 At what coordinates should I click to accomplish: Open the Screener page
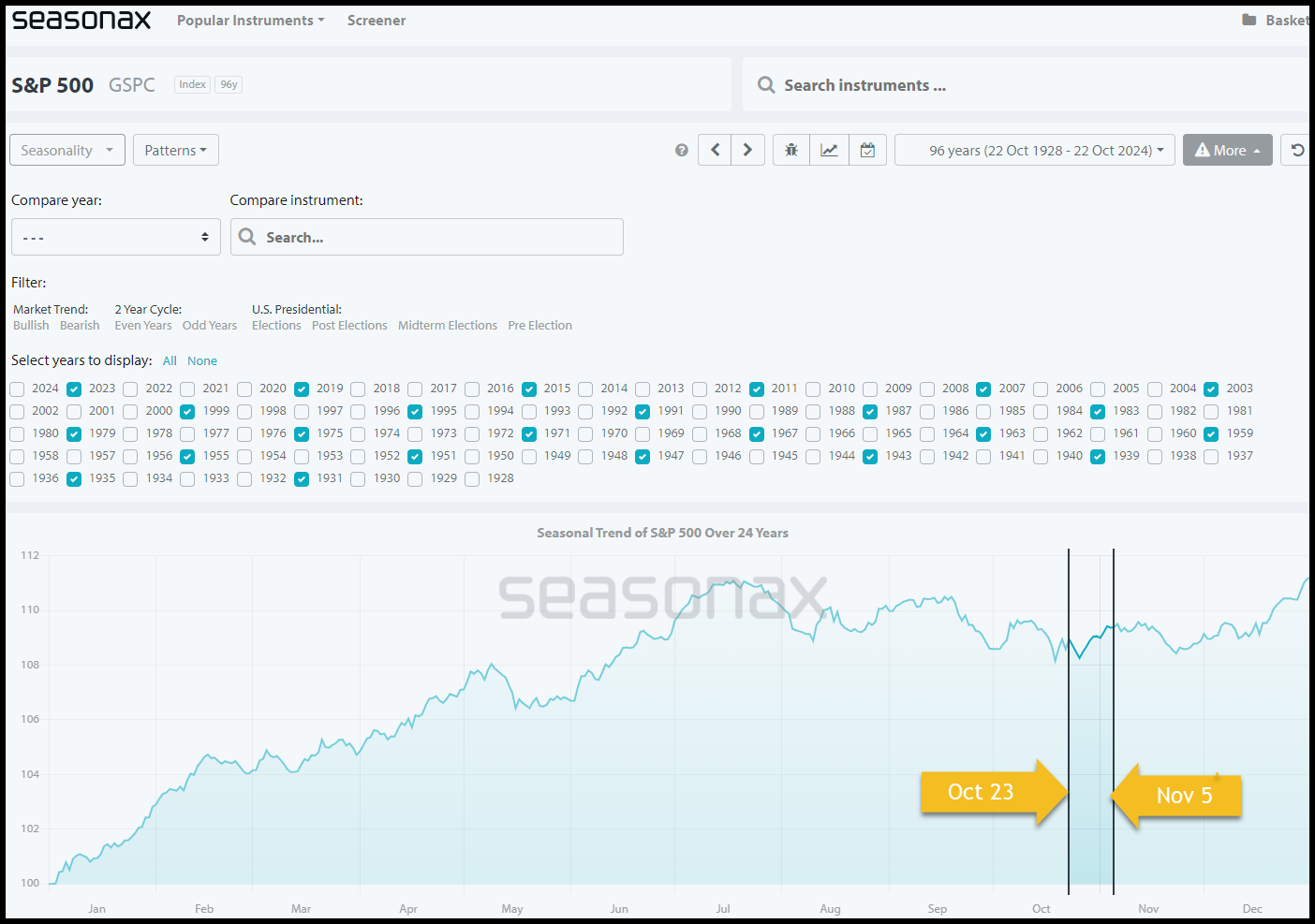coord(377,21)
